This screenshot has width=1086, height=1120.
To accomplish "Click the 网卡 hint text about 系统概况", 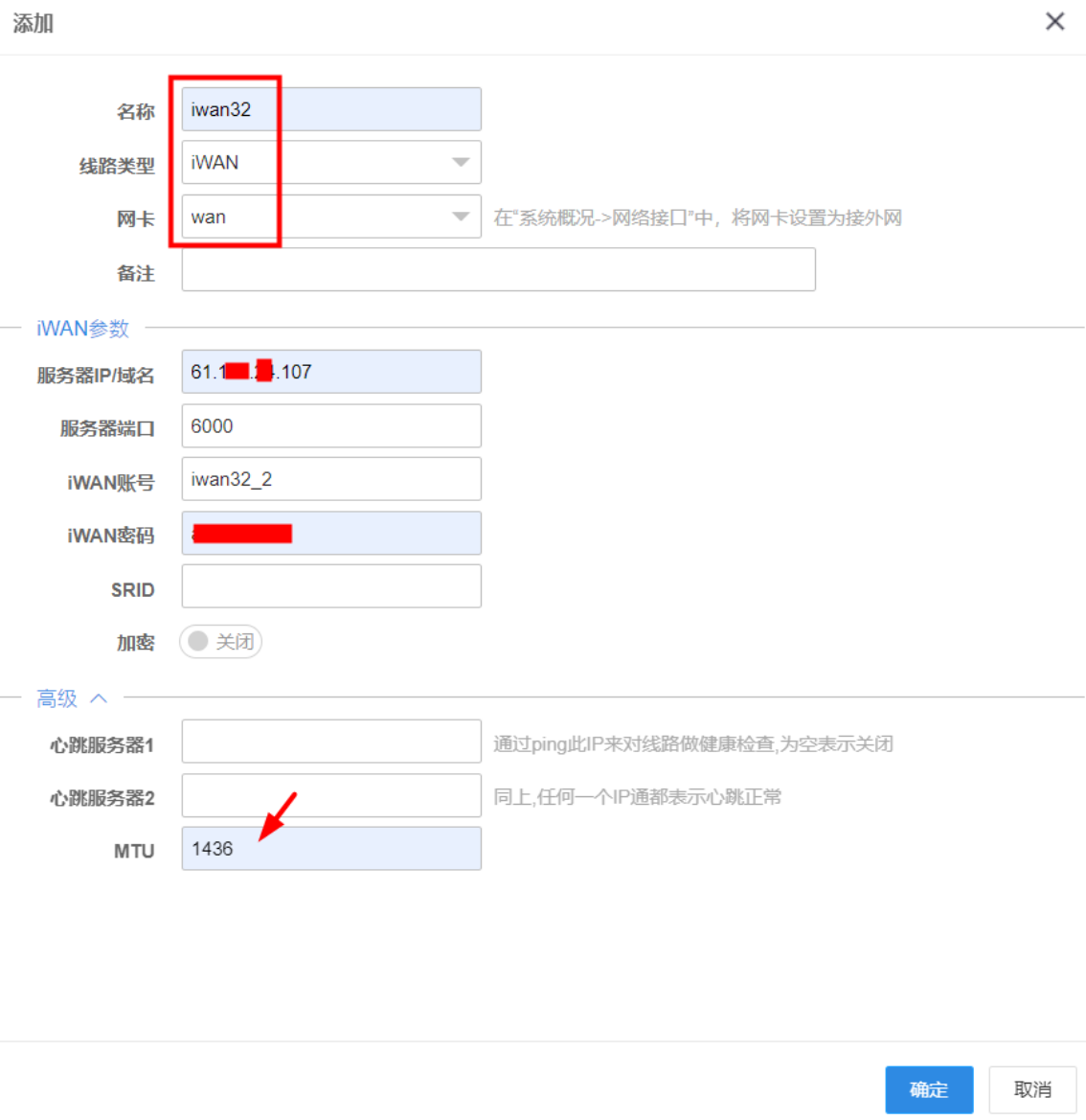I will (x=697, y=217).
